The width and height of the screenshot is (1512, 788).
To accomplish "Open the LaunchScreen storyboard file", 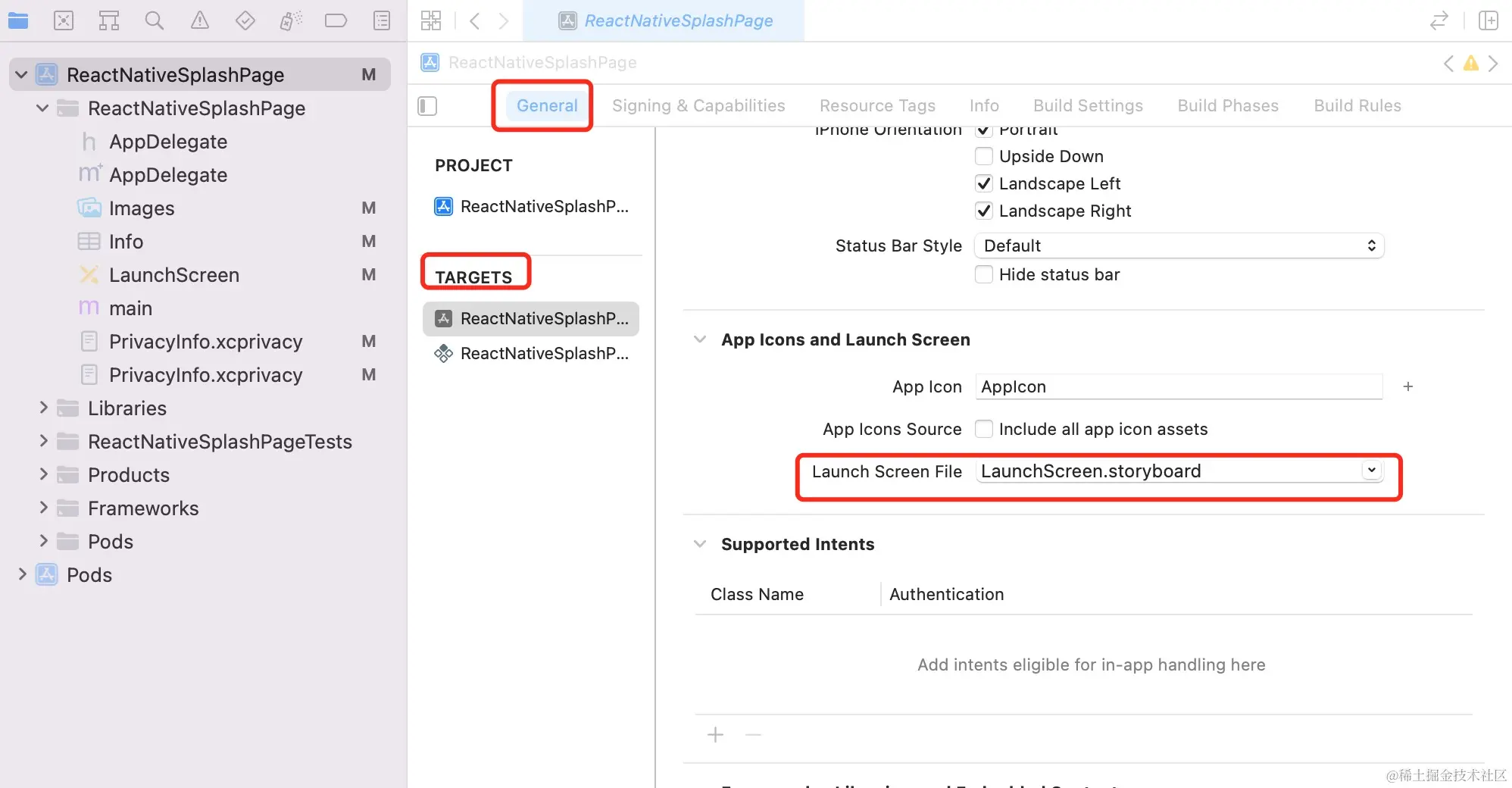I will (x=174, y=275).
